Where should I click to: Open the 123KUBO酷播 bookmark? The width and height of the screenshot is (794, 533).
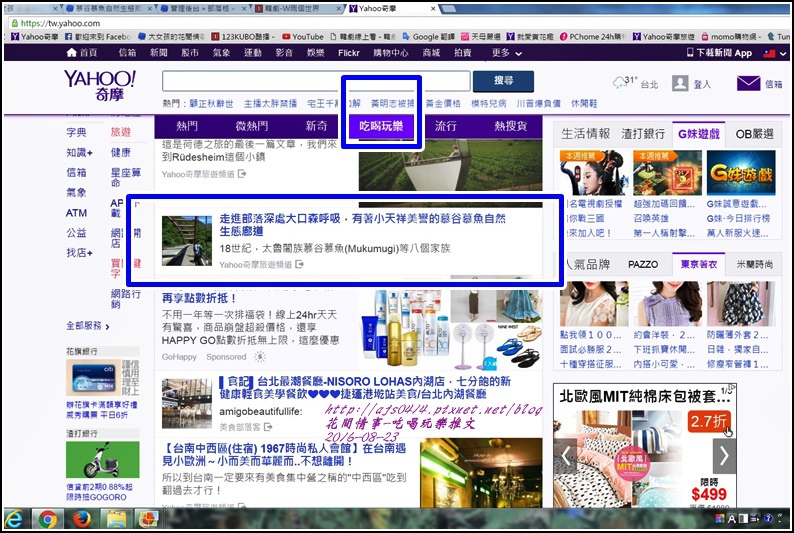coord(243,36)
